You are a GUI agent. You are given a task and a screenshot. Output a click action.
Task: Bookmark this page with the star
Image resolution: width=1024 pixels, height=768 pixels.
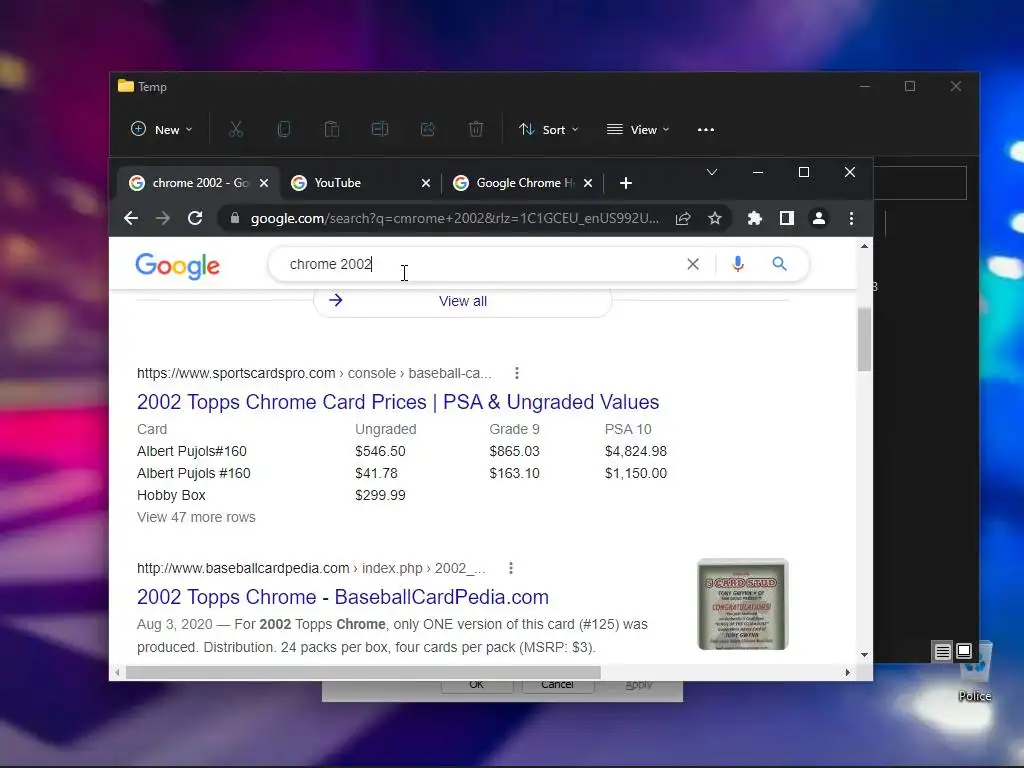tap(715, 218)
